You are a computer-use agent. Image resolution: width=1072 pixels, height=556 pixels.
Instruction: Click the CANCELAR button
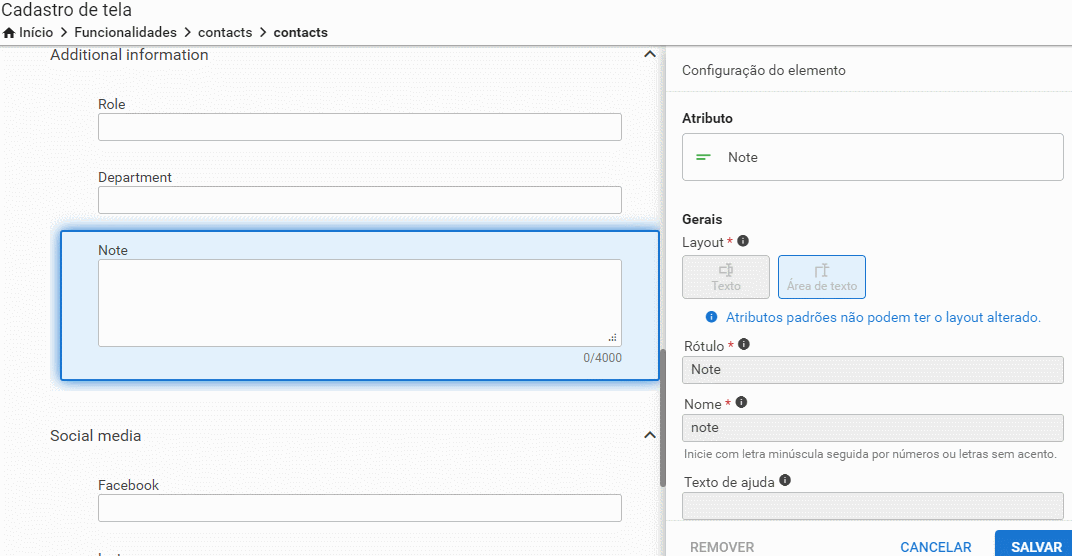coord(935,546)
